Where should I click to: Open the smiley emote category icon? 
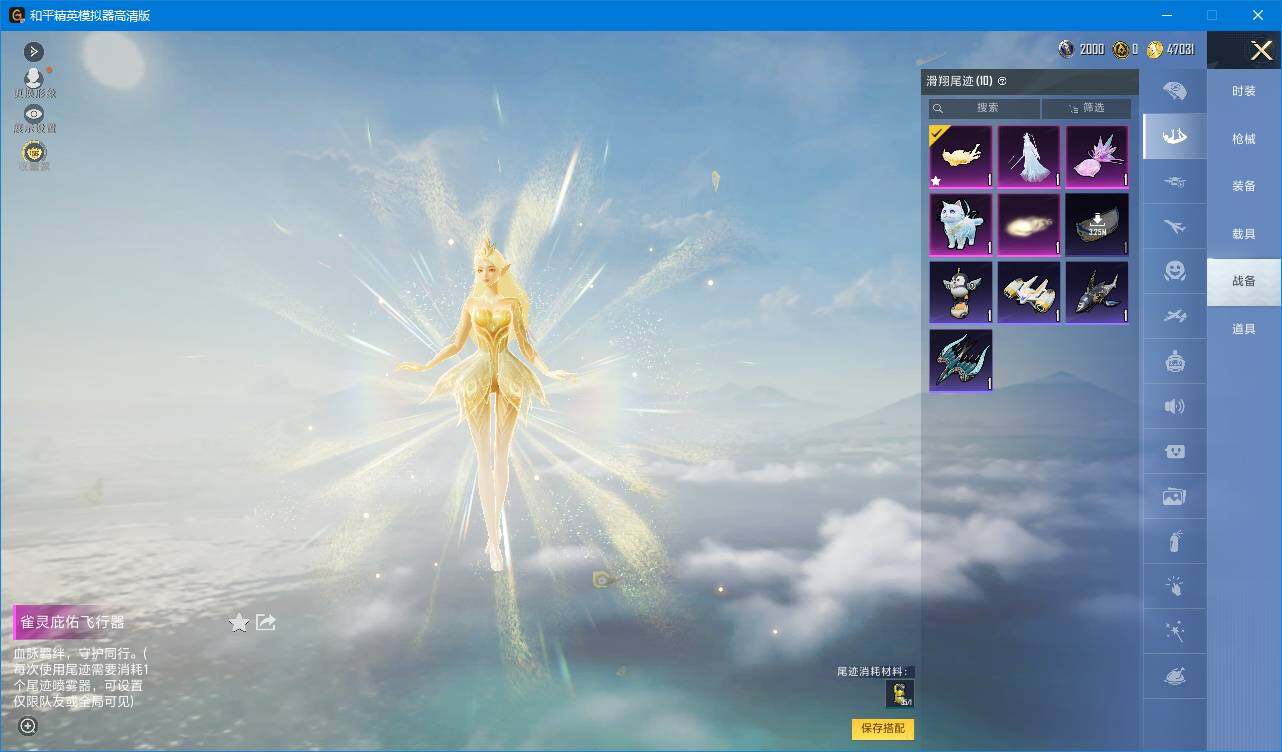pyautogui.click(x=1175, y=271)
